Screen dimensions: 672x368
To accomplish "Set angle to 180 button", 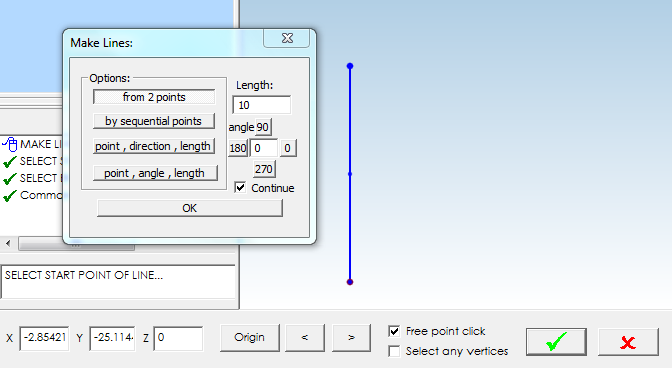I will [237, 148].
